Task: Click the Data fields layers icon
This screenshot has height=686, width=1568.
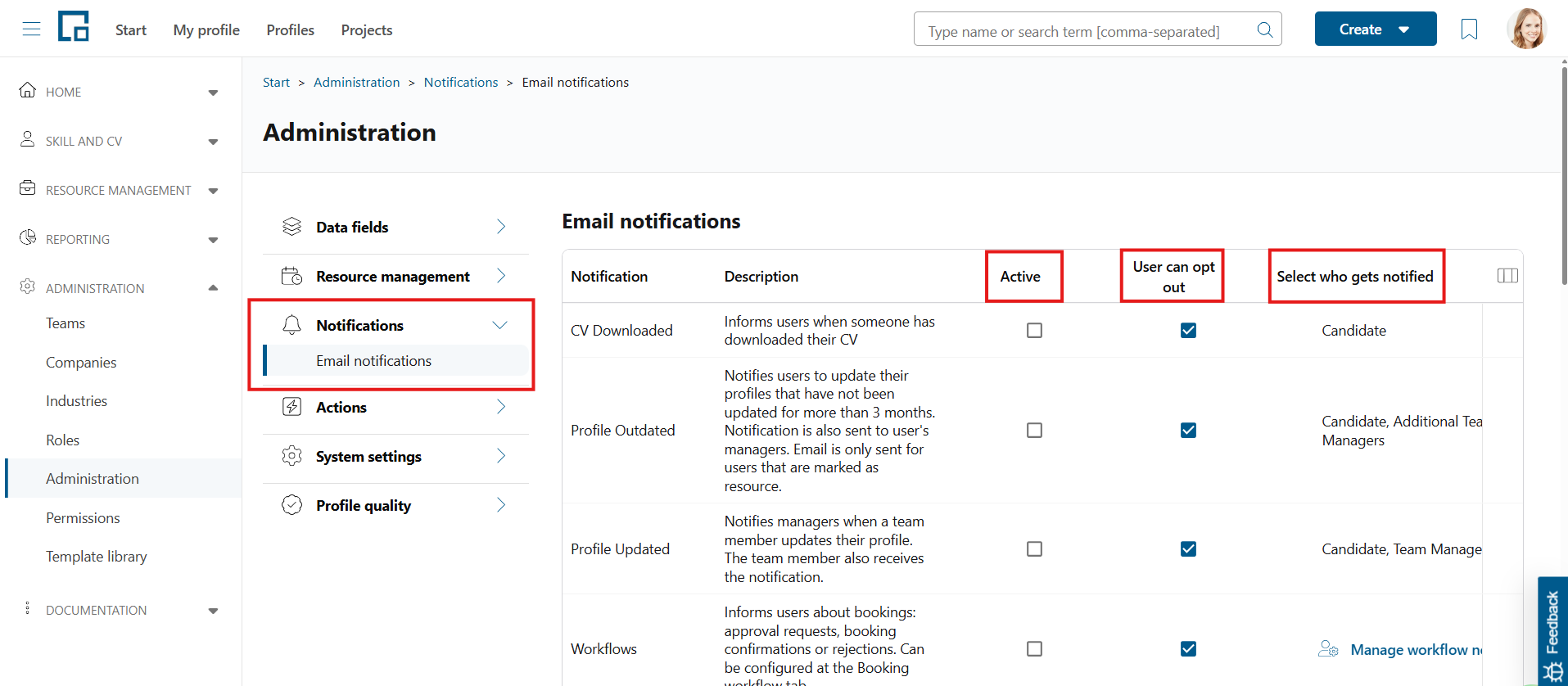Action: pos(292,227)
